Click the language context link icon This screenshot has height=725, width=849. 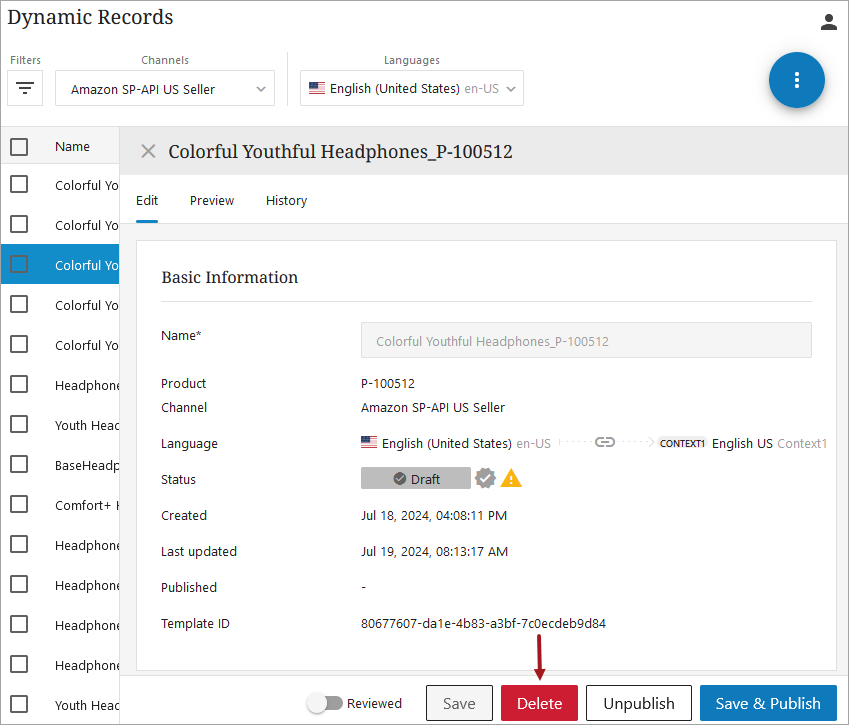coord(605,443)
